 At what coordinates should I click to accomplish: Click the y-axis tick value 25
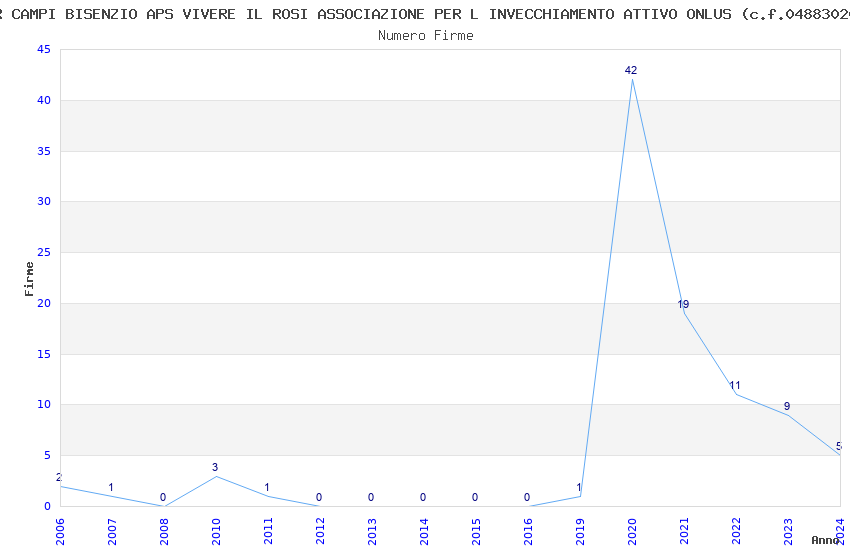pos(44,252)
